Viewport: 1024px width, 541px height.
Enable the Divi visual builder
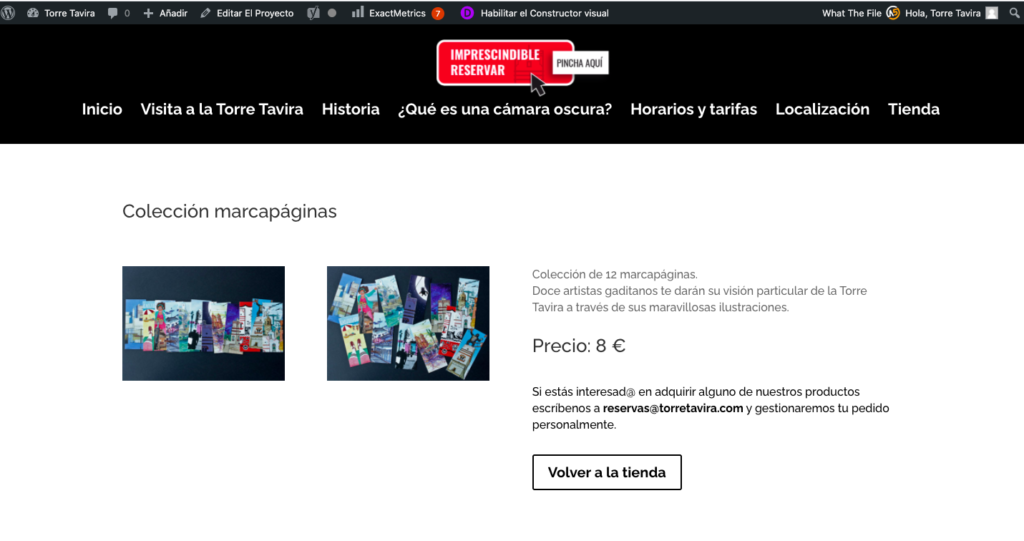(x=535, y=13)
